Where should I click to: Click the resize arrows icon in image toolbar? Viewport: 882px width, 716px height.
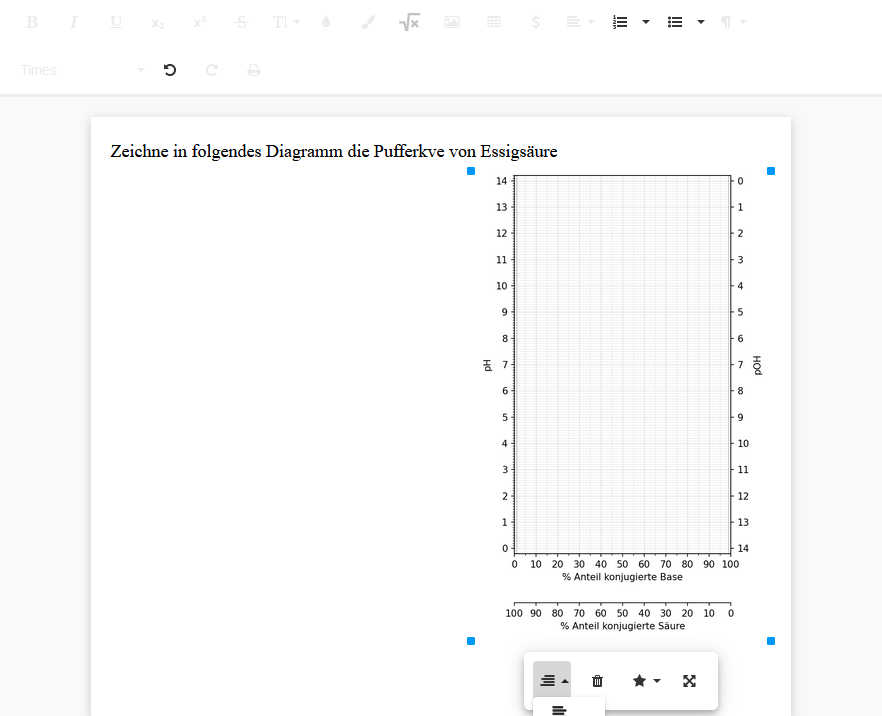(x=689, y=681)
